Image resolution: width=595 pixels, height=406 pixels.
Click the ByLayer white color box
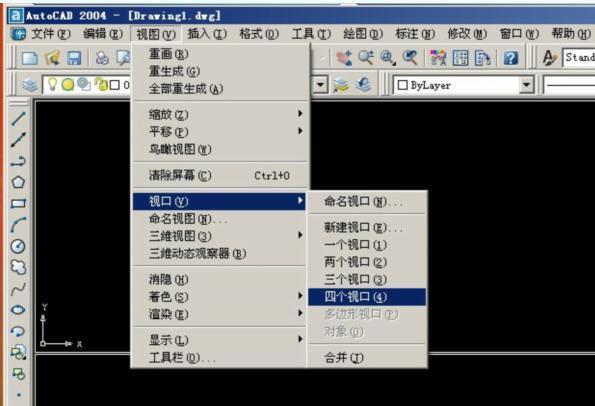pos(402,85)
